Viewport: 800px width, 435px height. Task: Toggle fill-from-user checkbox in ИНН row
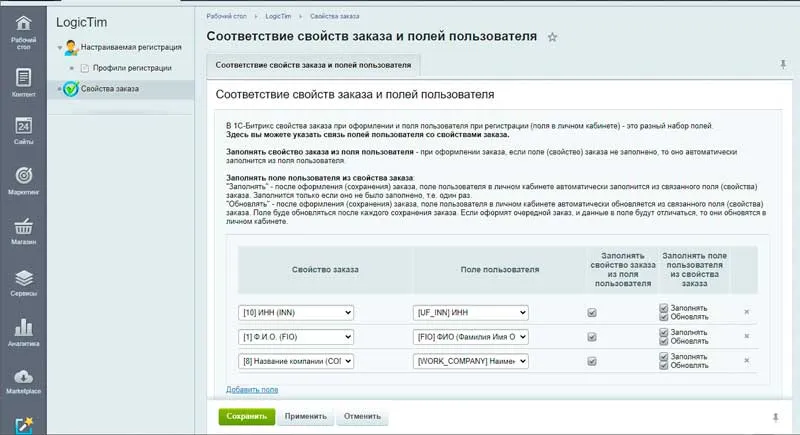pyautogui.click(x=592, y=312)
